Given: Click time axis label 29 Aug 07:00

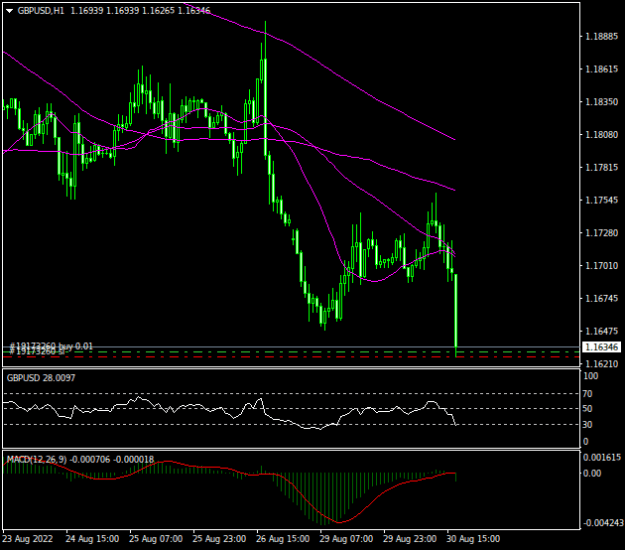Looking at the screenshot, I should 346,539.
